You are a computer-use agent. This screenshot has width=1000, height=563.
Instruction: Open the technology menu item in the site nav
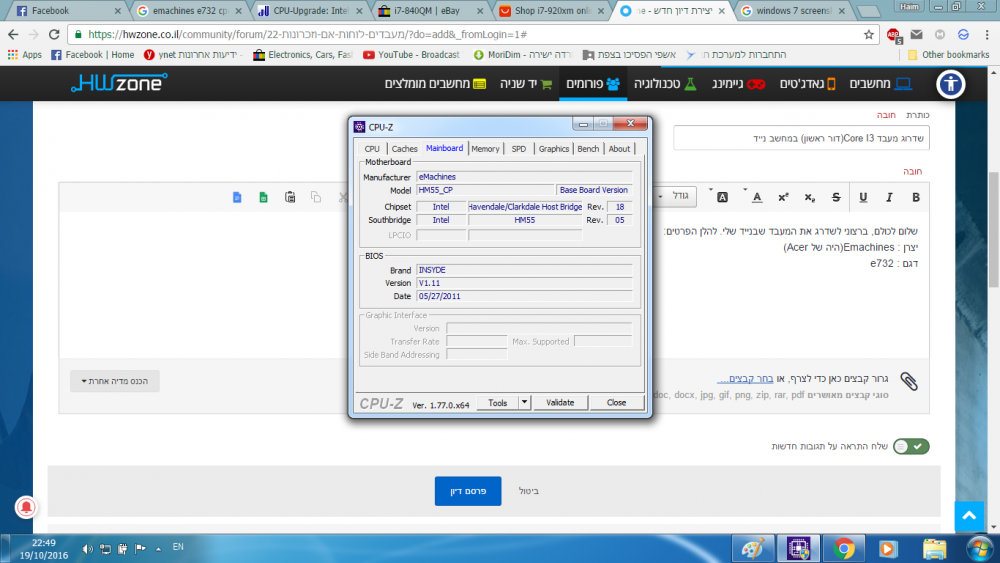click(x=665, y=84)
